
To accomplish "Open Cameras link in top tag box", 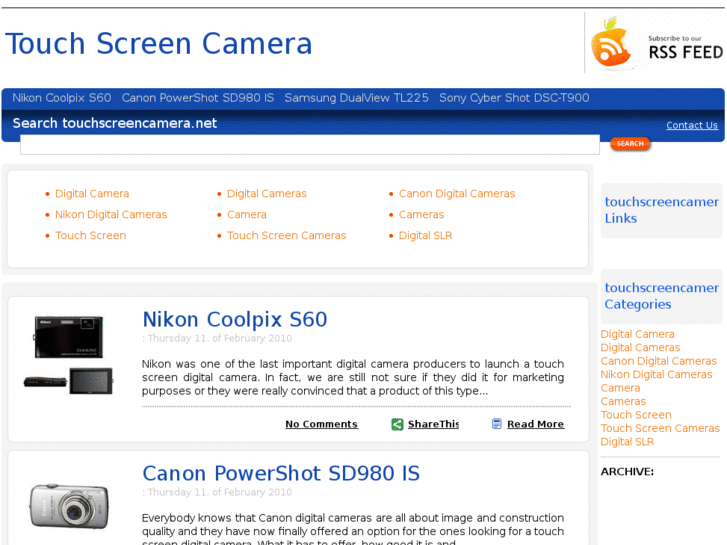I will [421, 215].
